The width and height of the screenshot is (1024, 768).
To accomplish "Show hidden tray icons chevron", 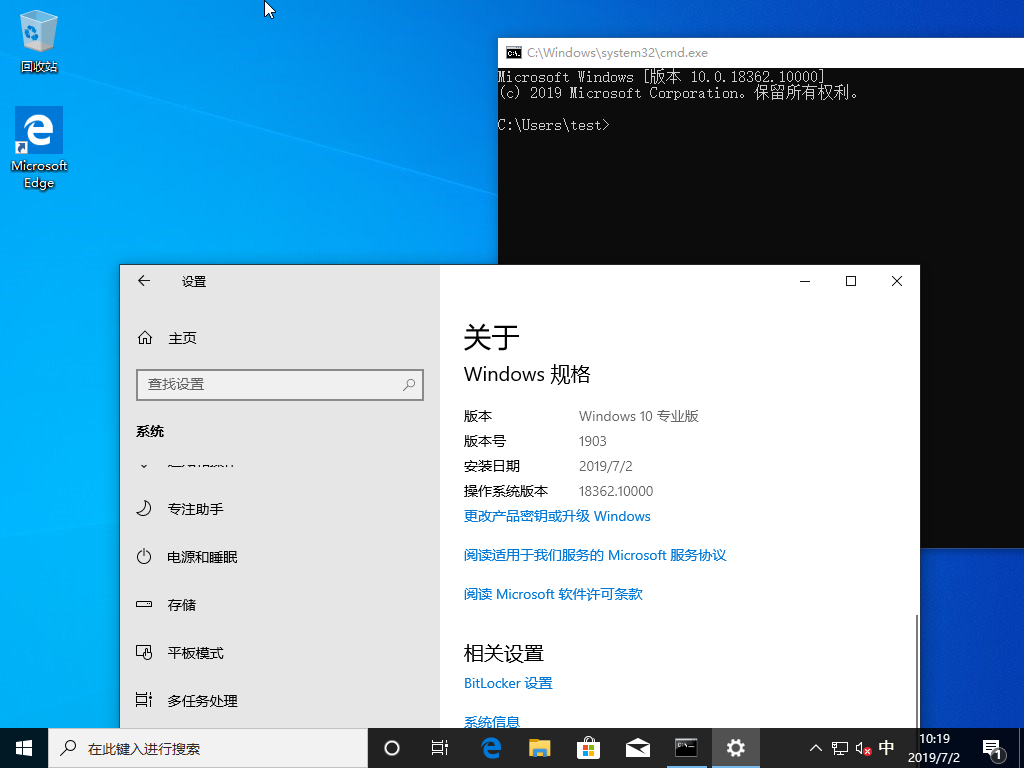I will (x=816, y=748).
